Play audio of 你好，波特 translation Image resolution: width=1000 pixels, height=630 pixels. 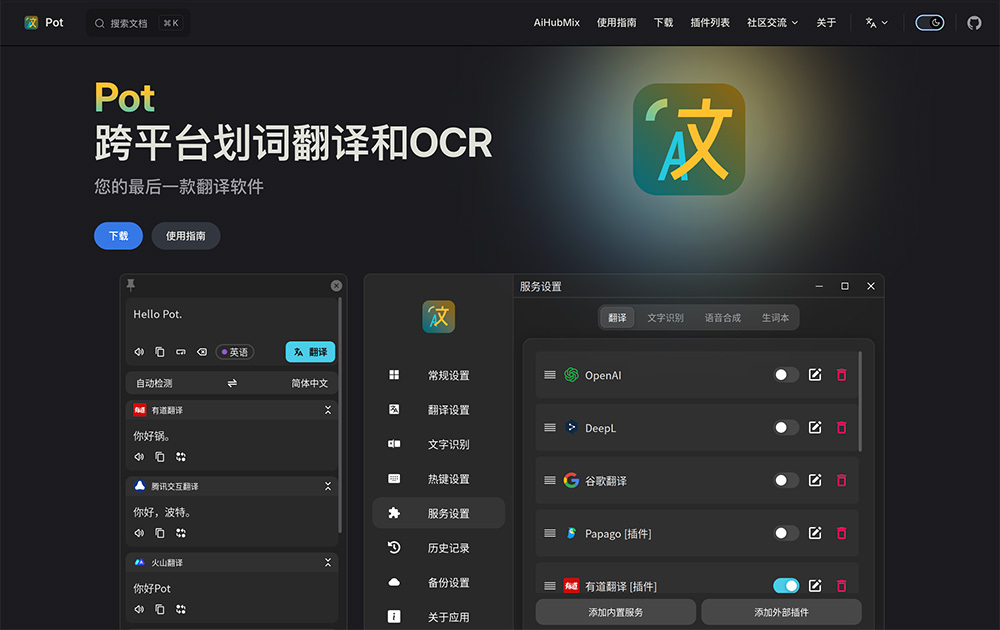click(139, 533)
